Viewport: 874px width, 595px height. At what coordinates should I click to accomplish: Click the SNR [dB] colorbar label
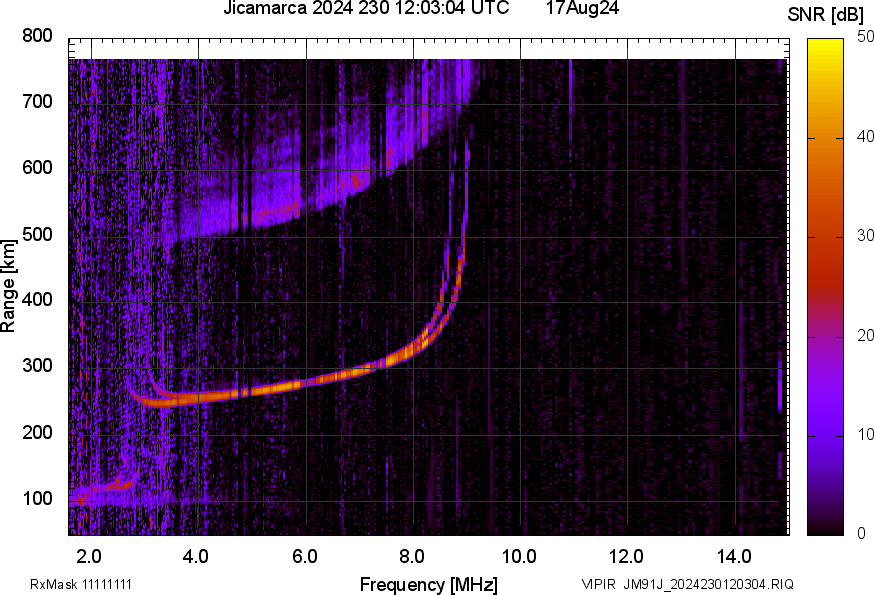(x=826, y=15)
